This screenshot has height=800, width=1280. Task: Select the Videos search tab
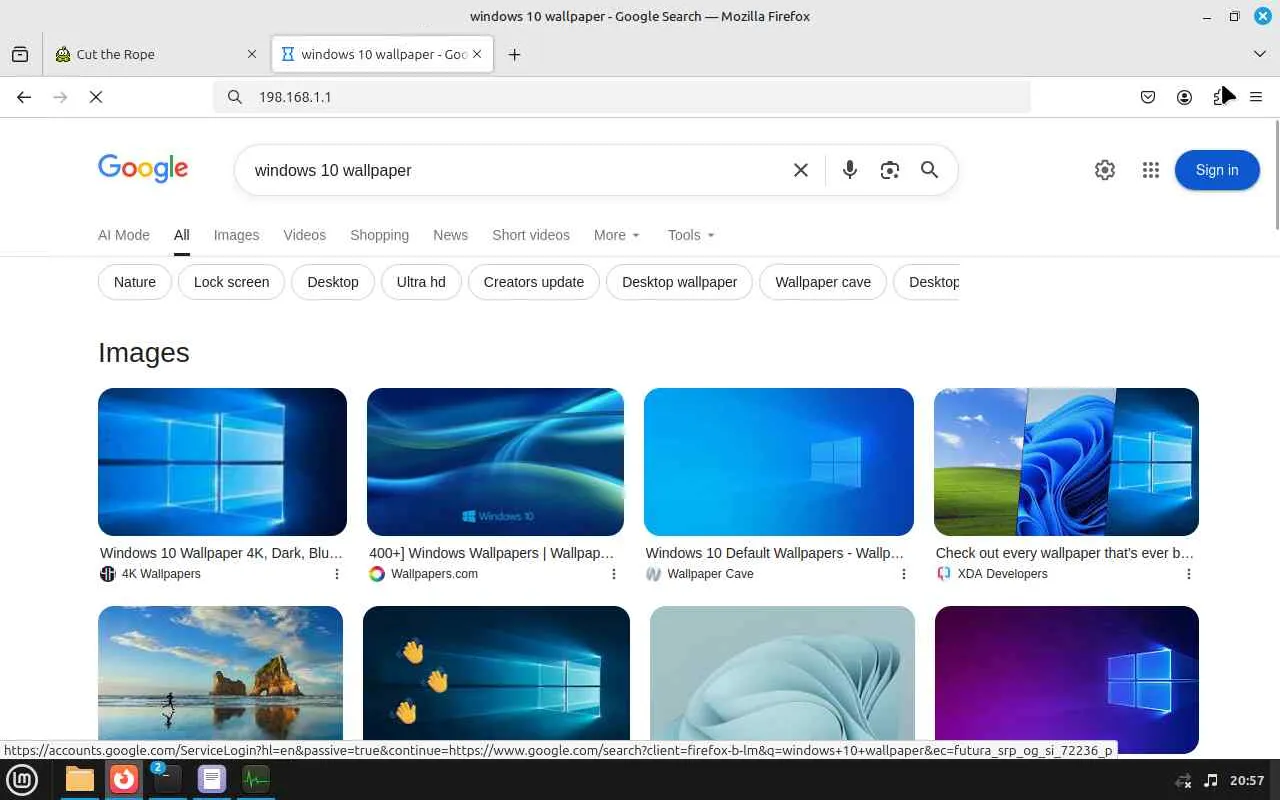pyautogui.click(x=305, y=235)
